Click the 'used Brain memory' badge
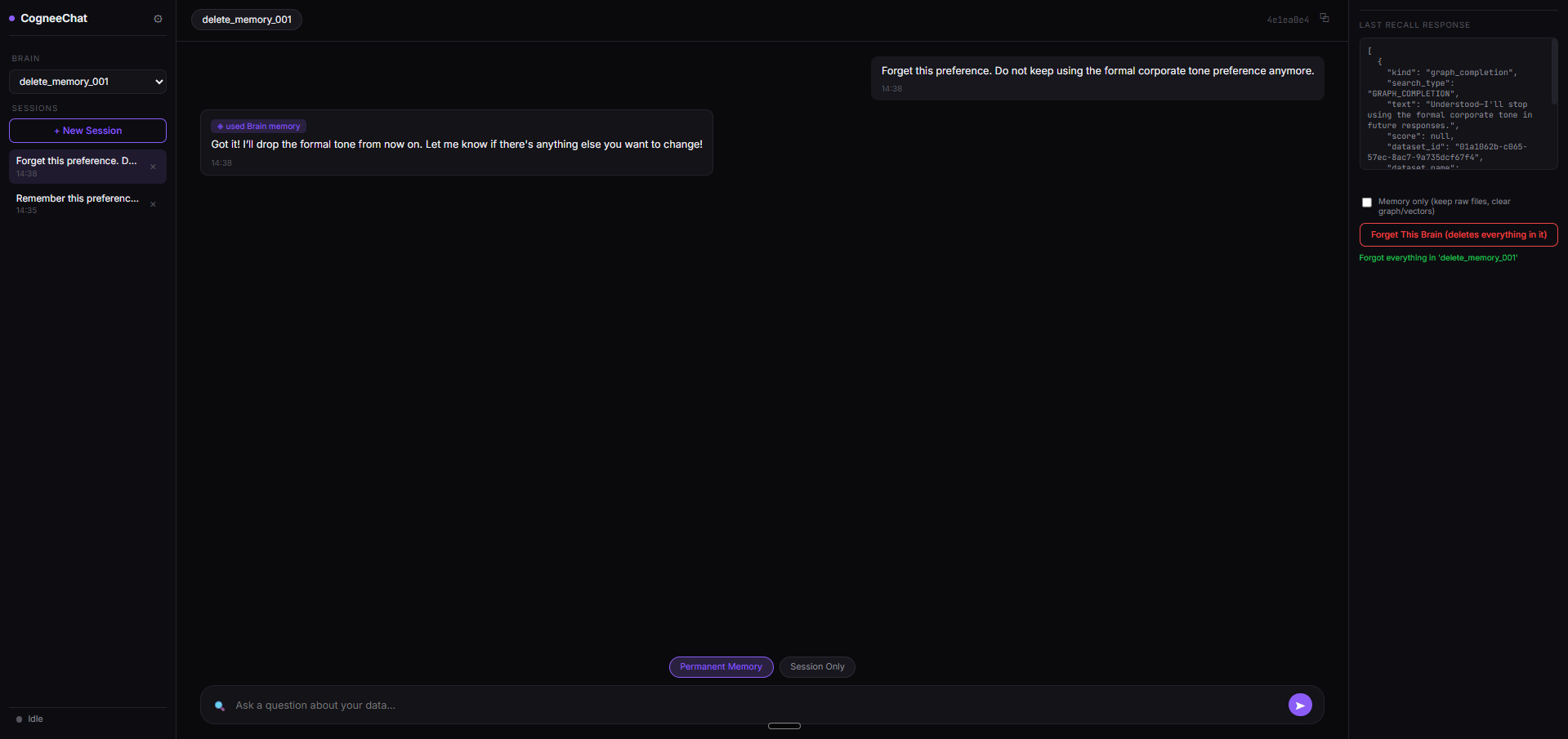Viewport: 1568px width, 739px height. [x=258, y=127]
